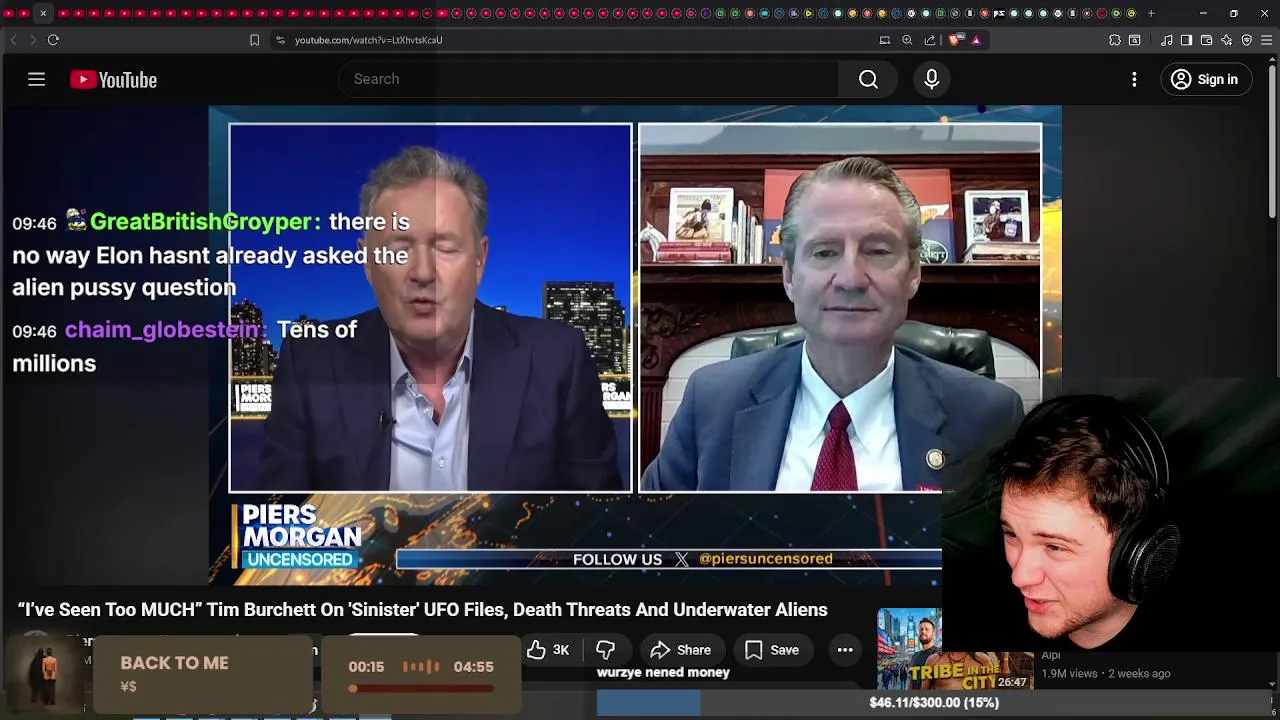Reload the page in the browser

[x=53, y=40]
